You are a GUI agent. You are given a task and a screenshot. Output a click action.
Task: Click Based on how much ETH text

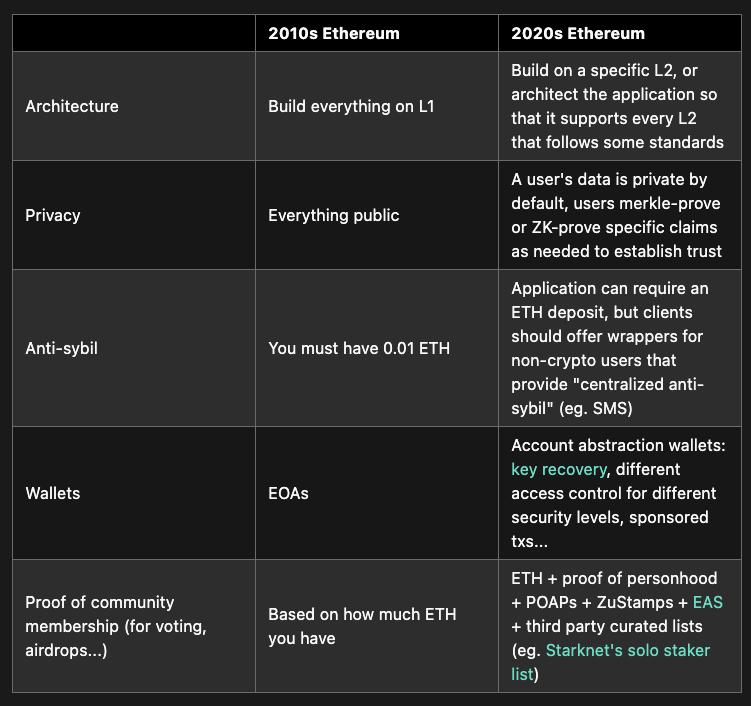(361, 626)
